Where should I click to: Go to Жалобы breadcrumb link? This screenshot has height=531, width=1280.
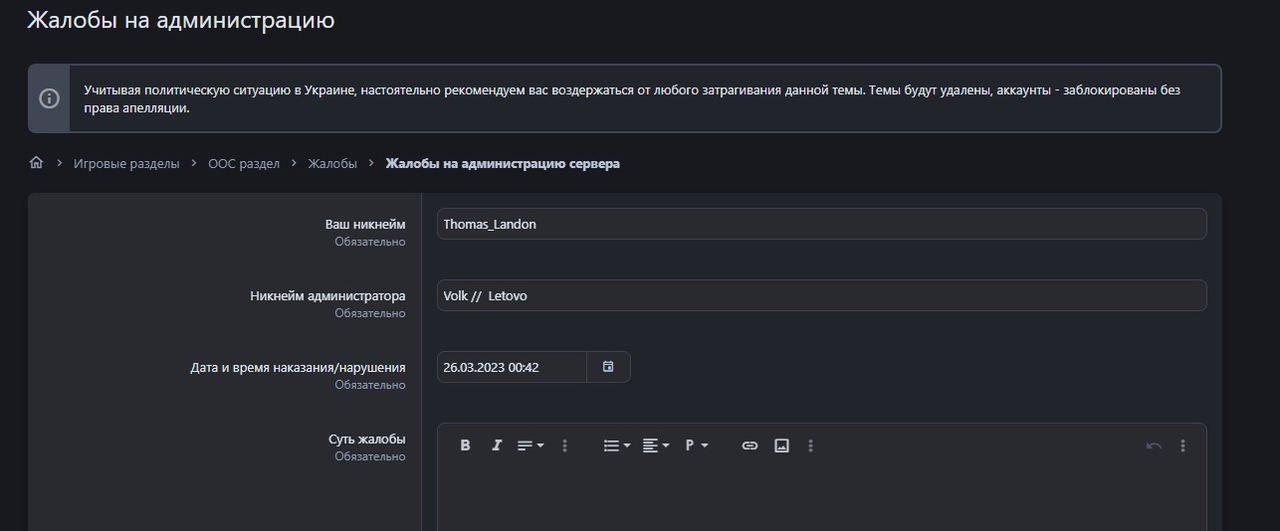pyautogui.click(x=332, y=163)
